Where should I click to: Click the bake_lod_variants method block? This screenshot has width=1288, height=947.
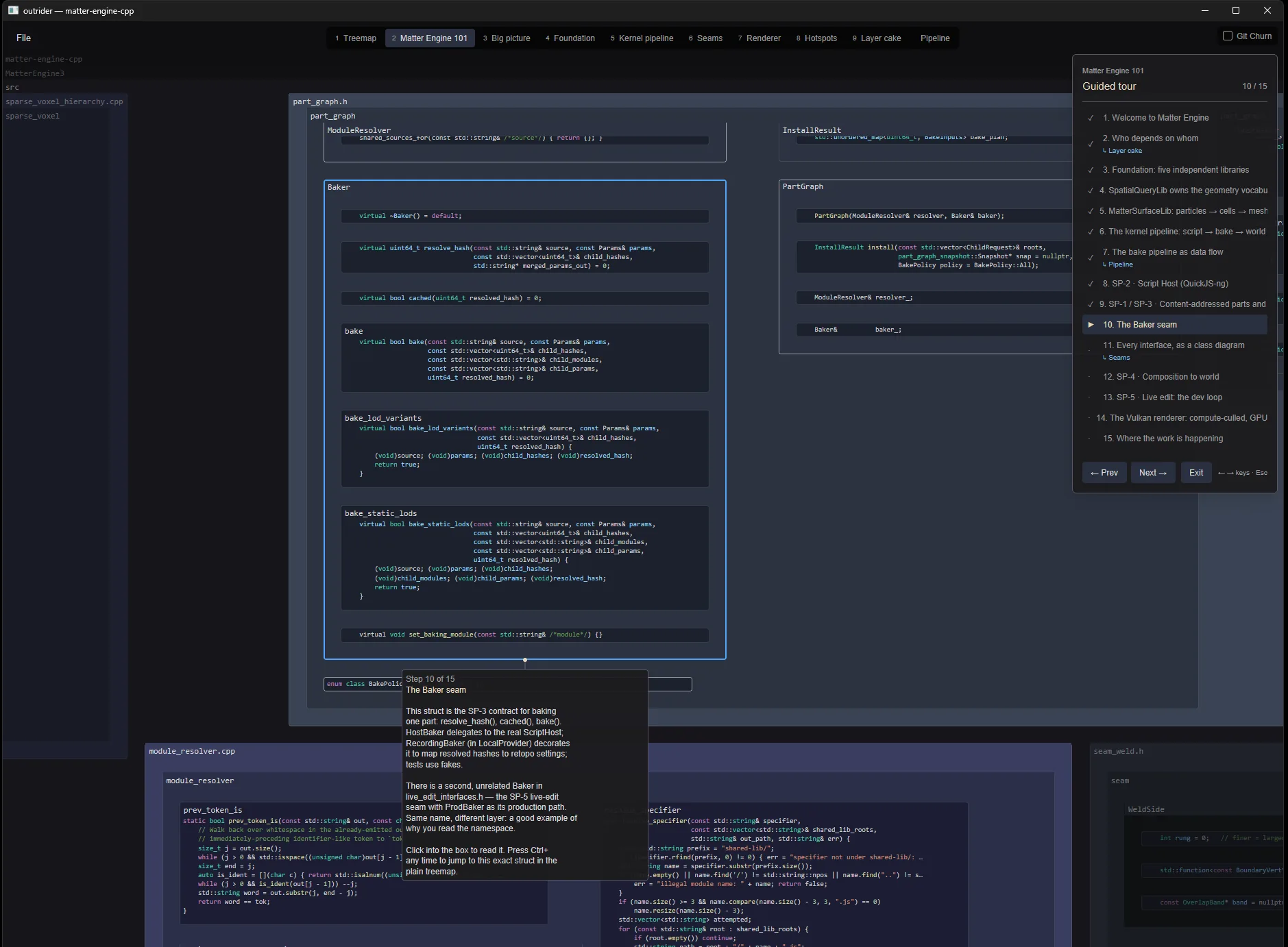pos(524,448)
